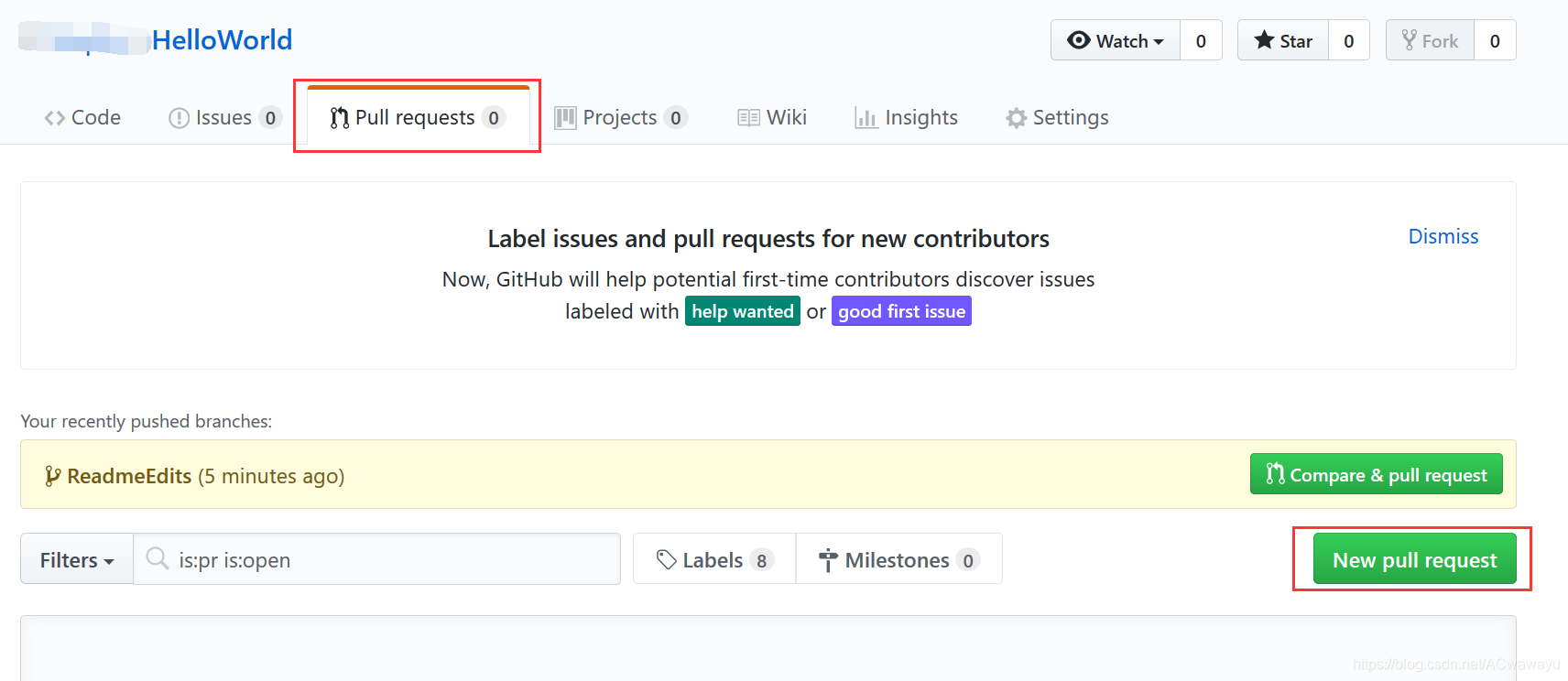Click the watchers count next to Watch
Screen dimensions: 1568x681
click(x=1201, y=40)
